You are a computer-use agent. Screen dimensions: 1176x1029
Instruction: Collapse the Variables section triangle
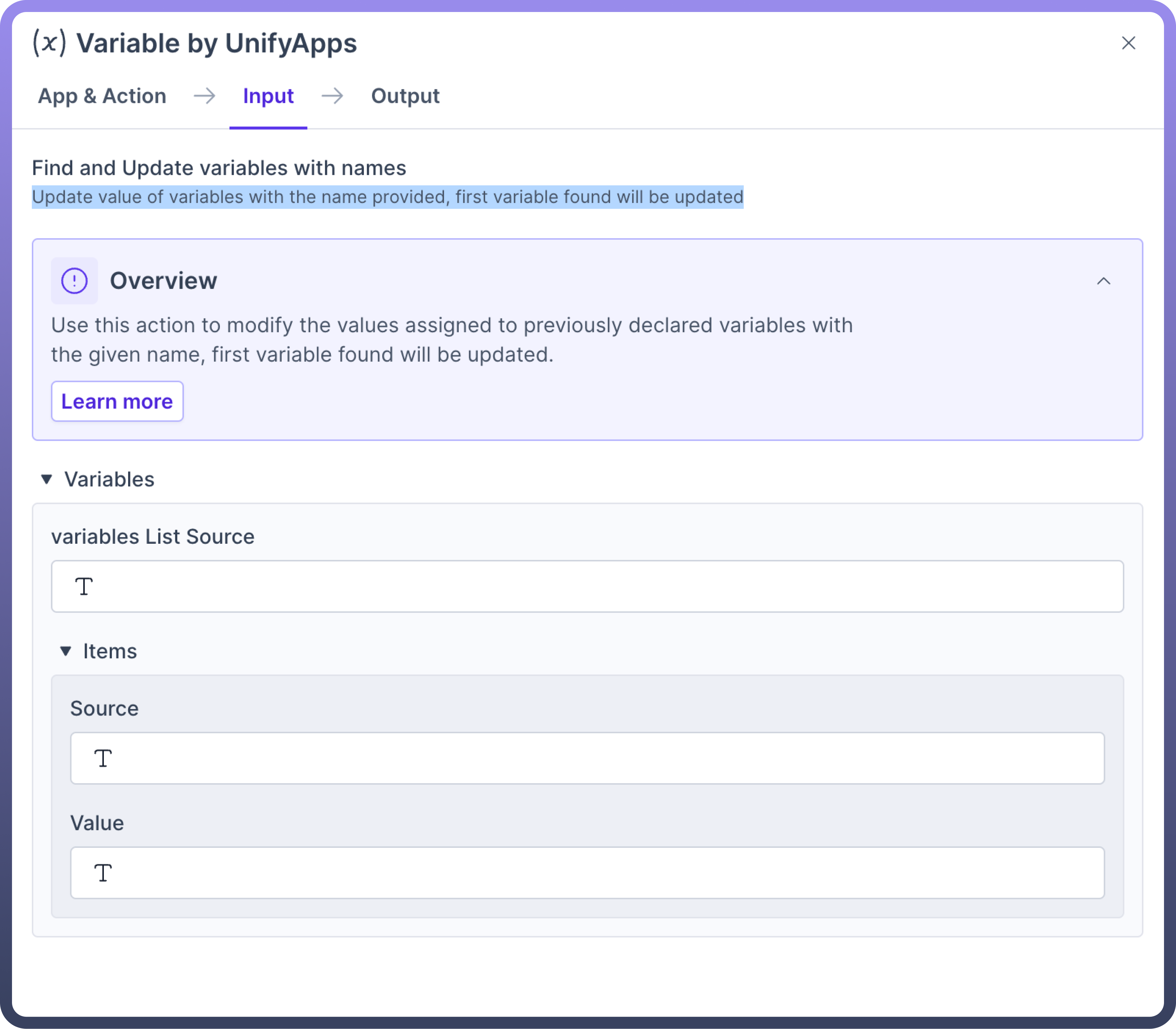coord(46,479)
